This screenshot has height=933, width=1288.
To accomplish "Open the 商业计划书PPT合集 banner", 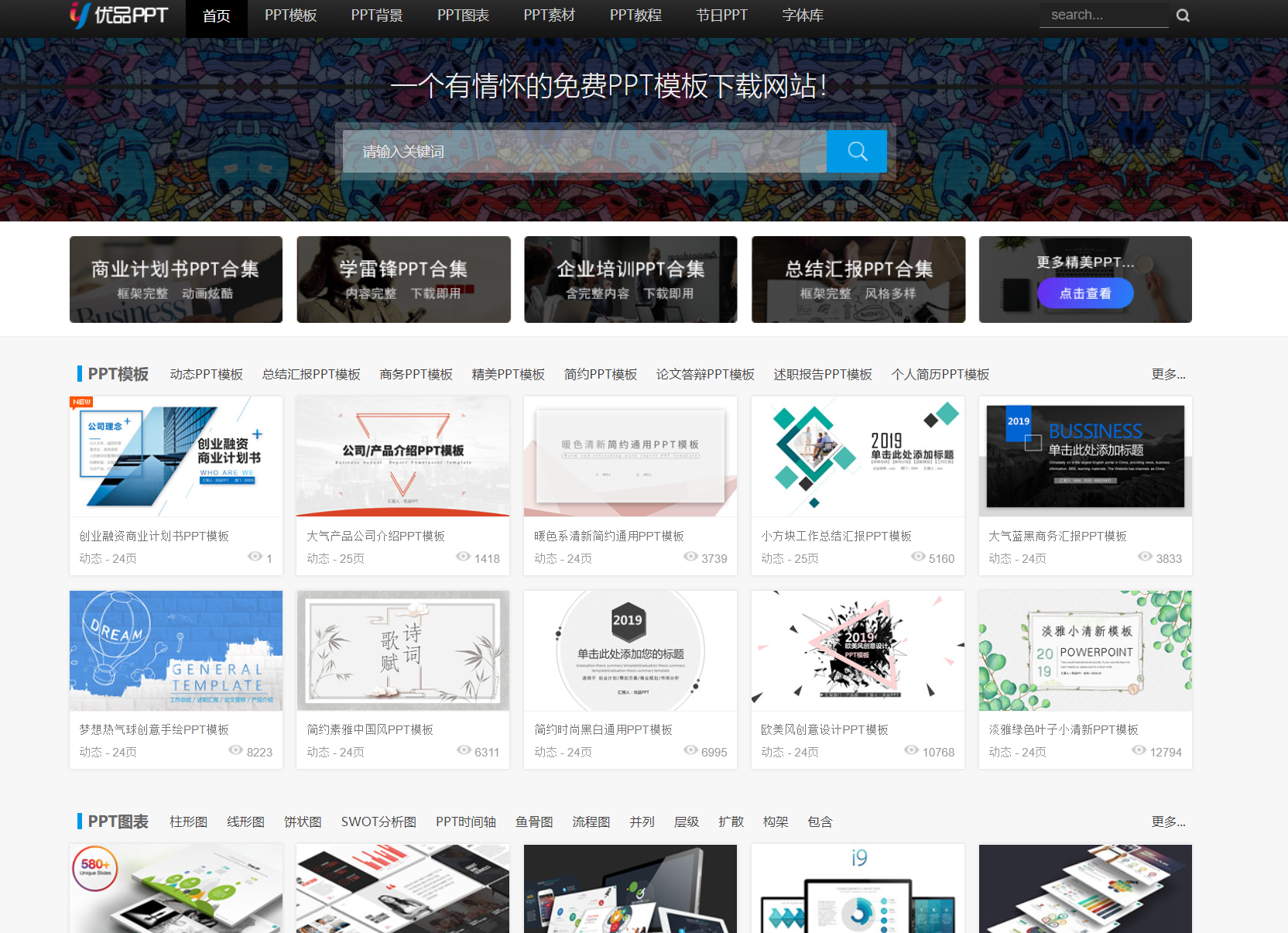I will pyautogui.click(x=176, y=280).
